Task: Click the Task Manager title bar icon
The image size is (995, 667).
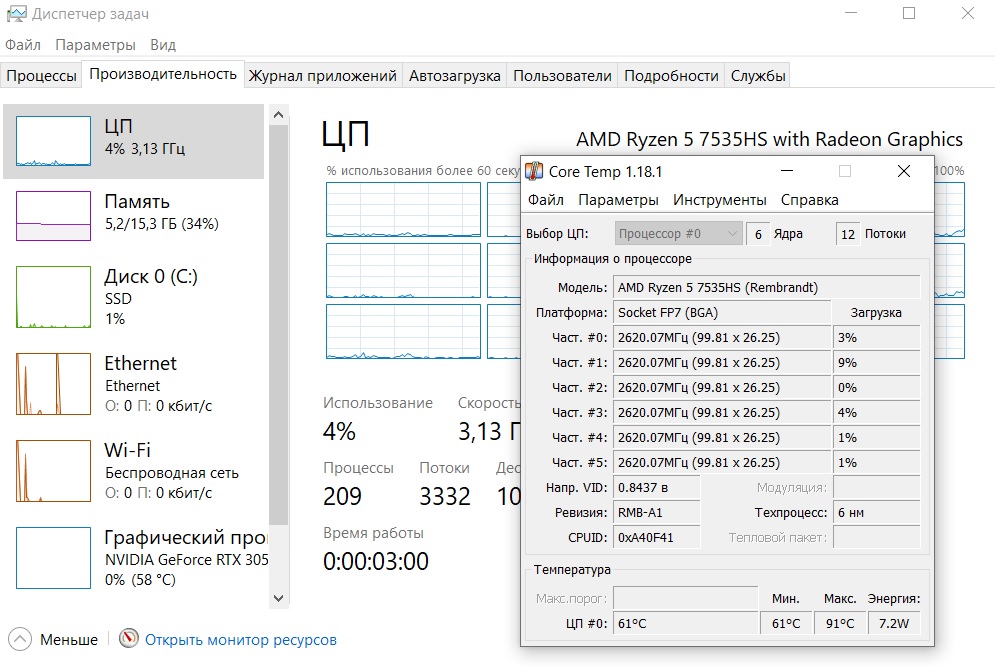Action: (16, 14)
